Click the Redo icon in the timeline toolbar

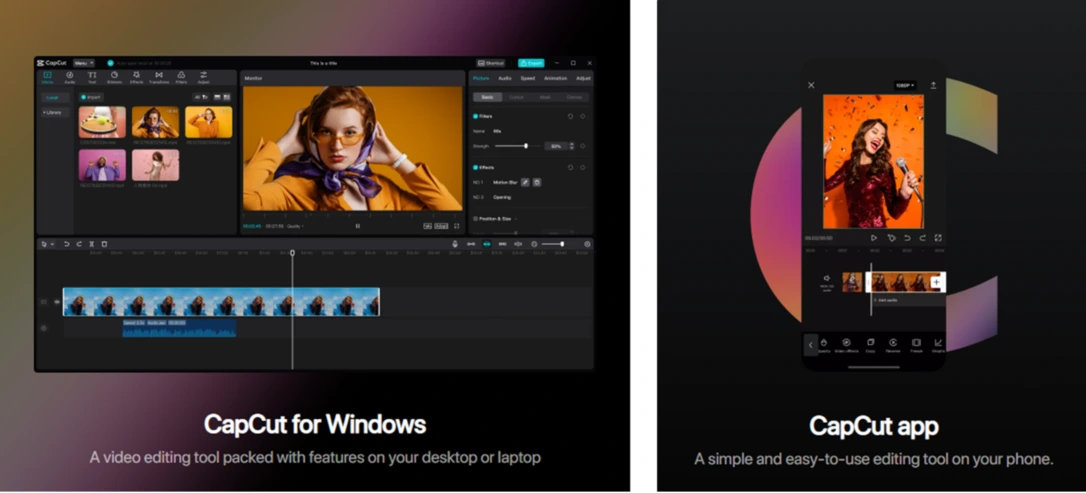click(x=79, y=244)
